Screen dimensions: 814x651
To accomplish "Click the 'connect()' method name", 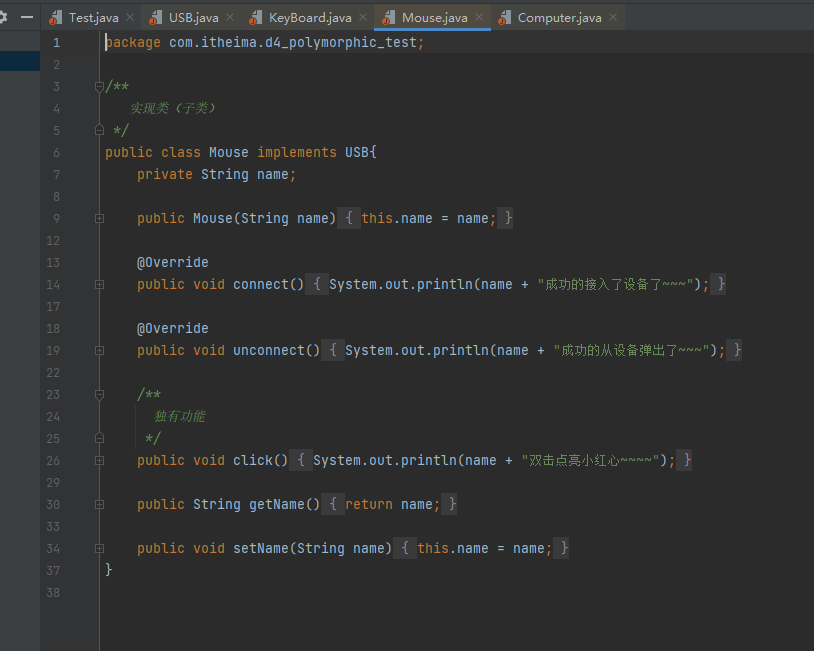I will [268, 284].
